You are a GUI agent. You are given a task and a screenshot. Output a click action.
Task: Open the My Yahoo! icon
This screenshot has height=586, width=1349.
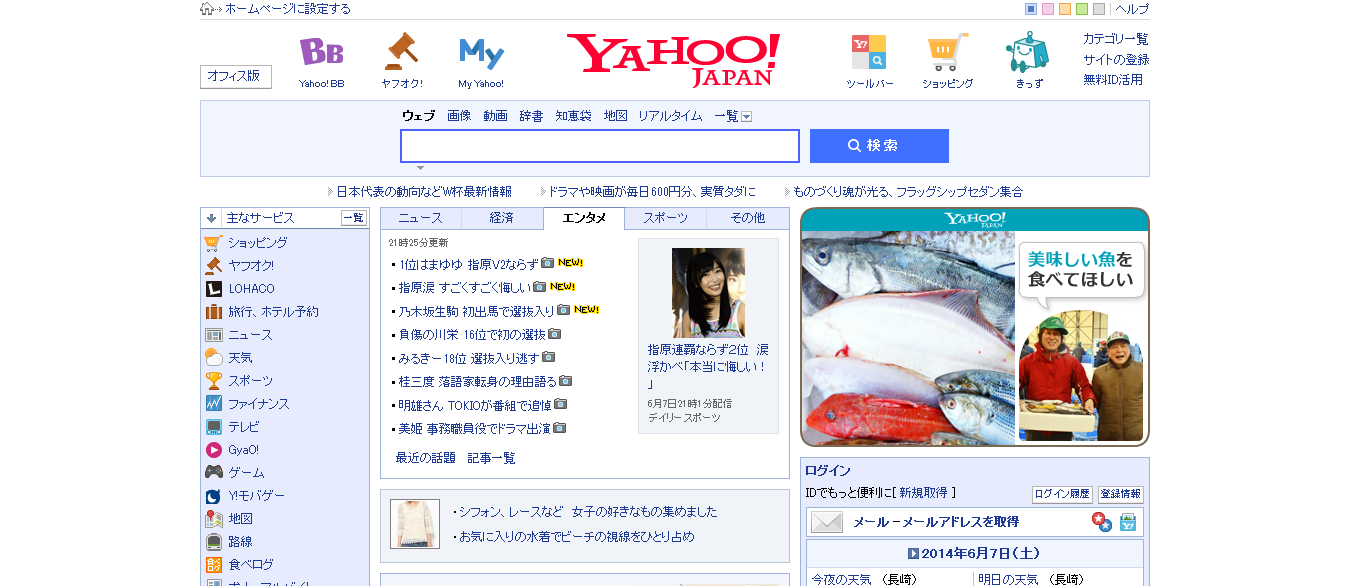[481, 53]
